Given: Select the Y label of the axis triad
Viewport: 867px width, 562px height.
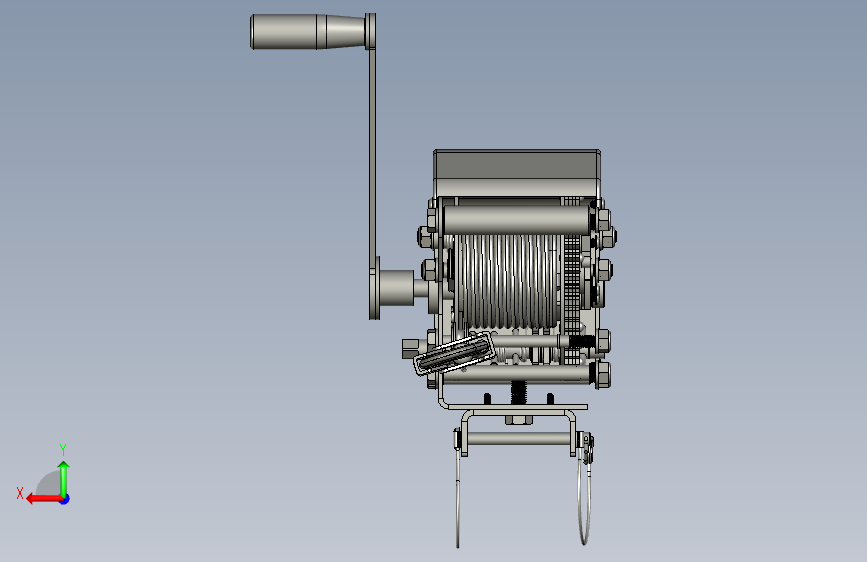Looking at the screenshot, I should coord(63,449).
